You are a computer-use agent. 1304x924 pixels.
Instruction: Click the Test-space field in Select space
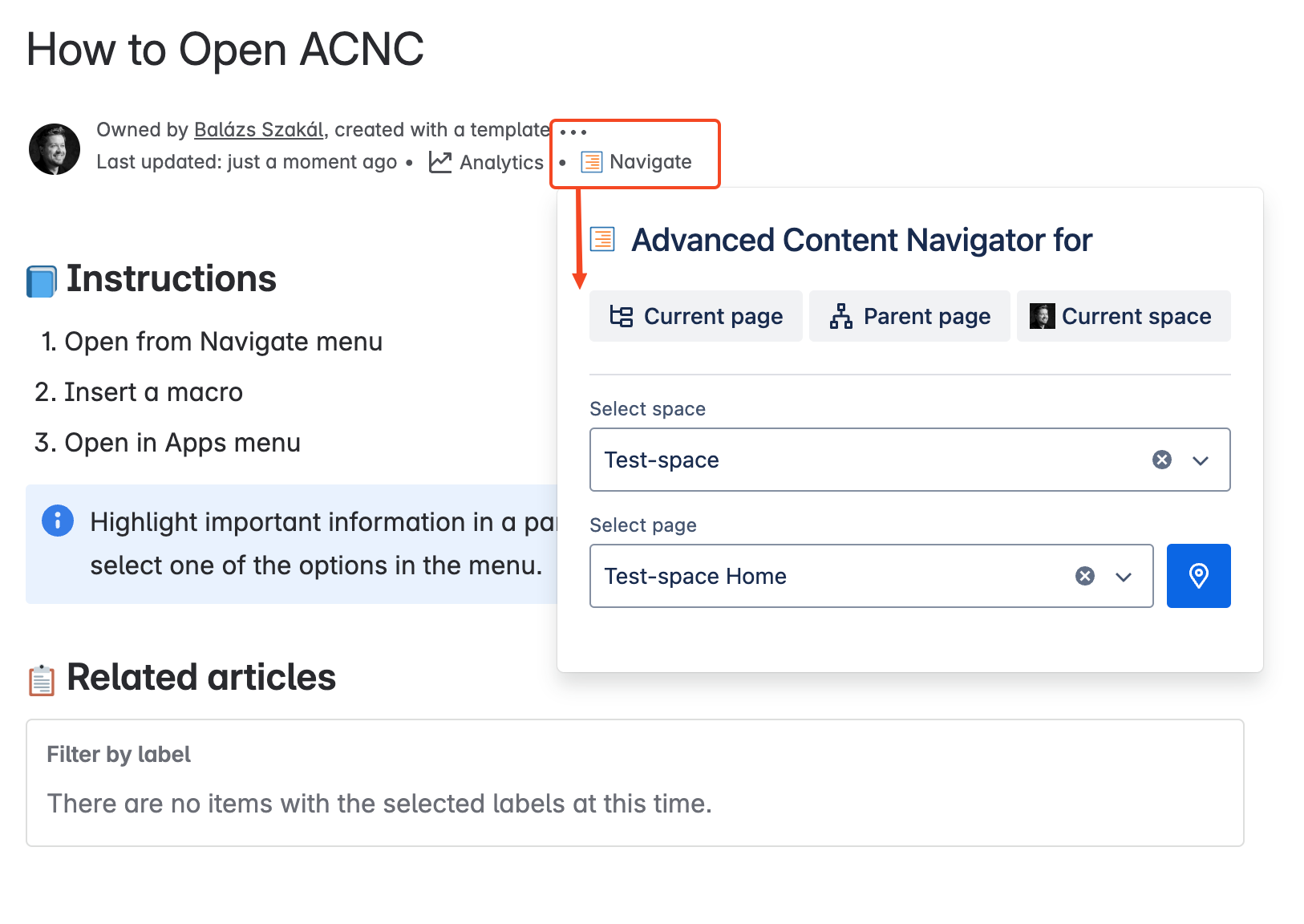[909, 460]
